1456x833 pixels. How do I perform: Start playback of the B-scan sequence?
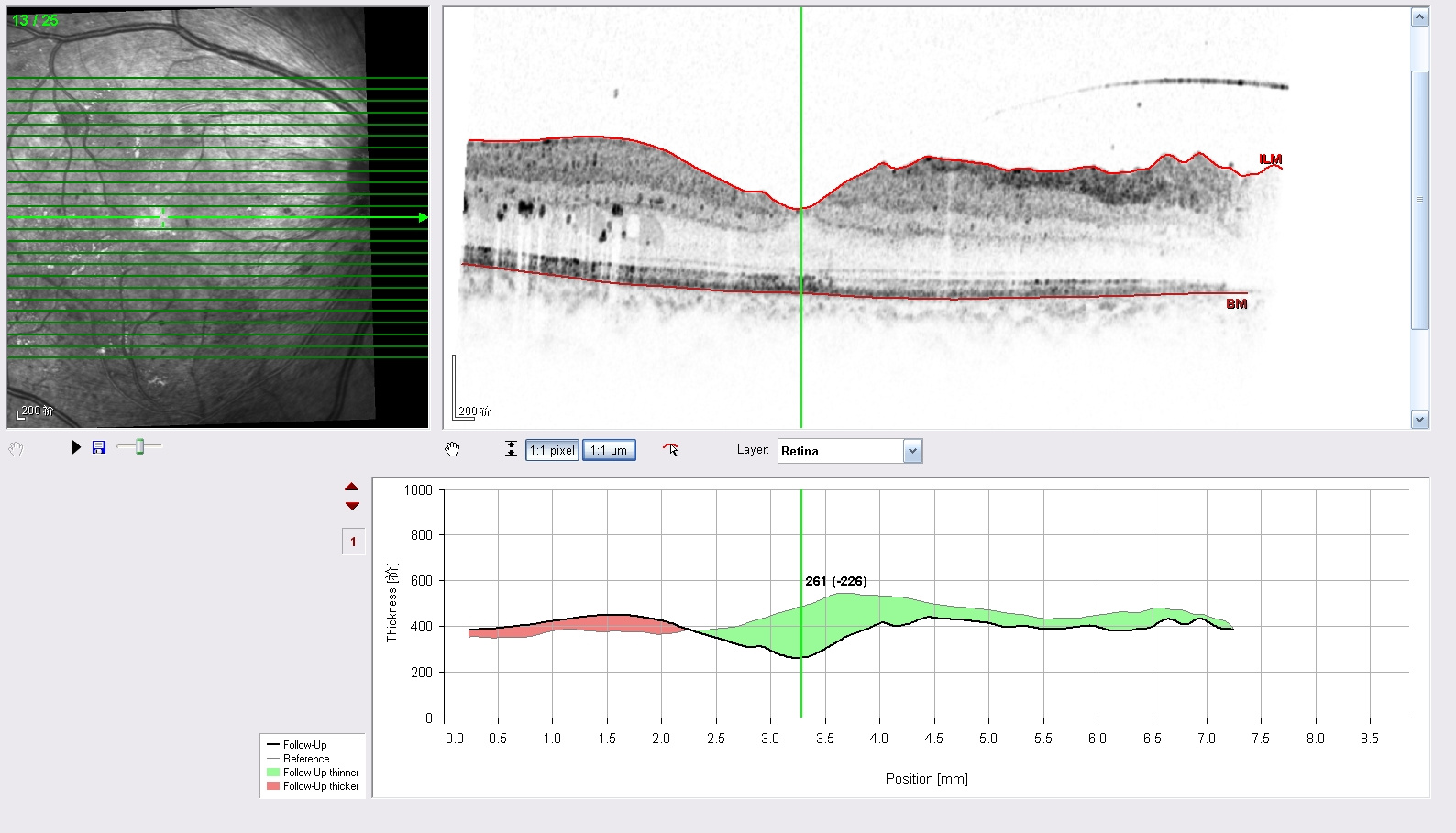(76, 447)
